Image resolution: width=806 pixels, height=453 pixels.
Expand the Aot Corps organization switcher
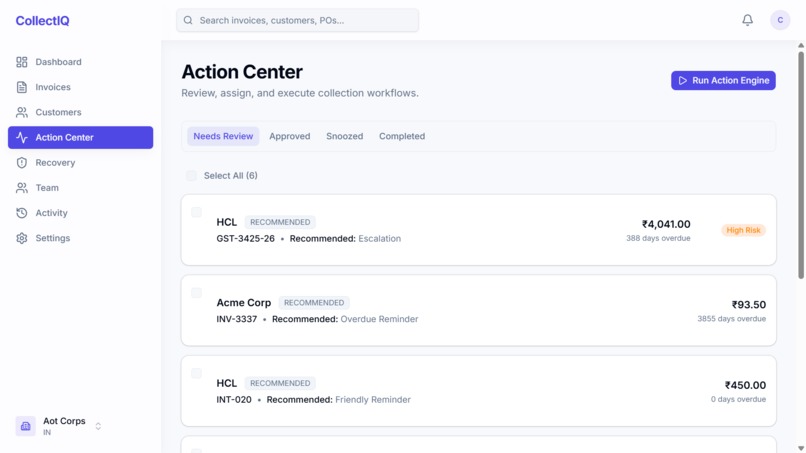[98, 426]
